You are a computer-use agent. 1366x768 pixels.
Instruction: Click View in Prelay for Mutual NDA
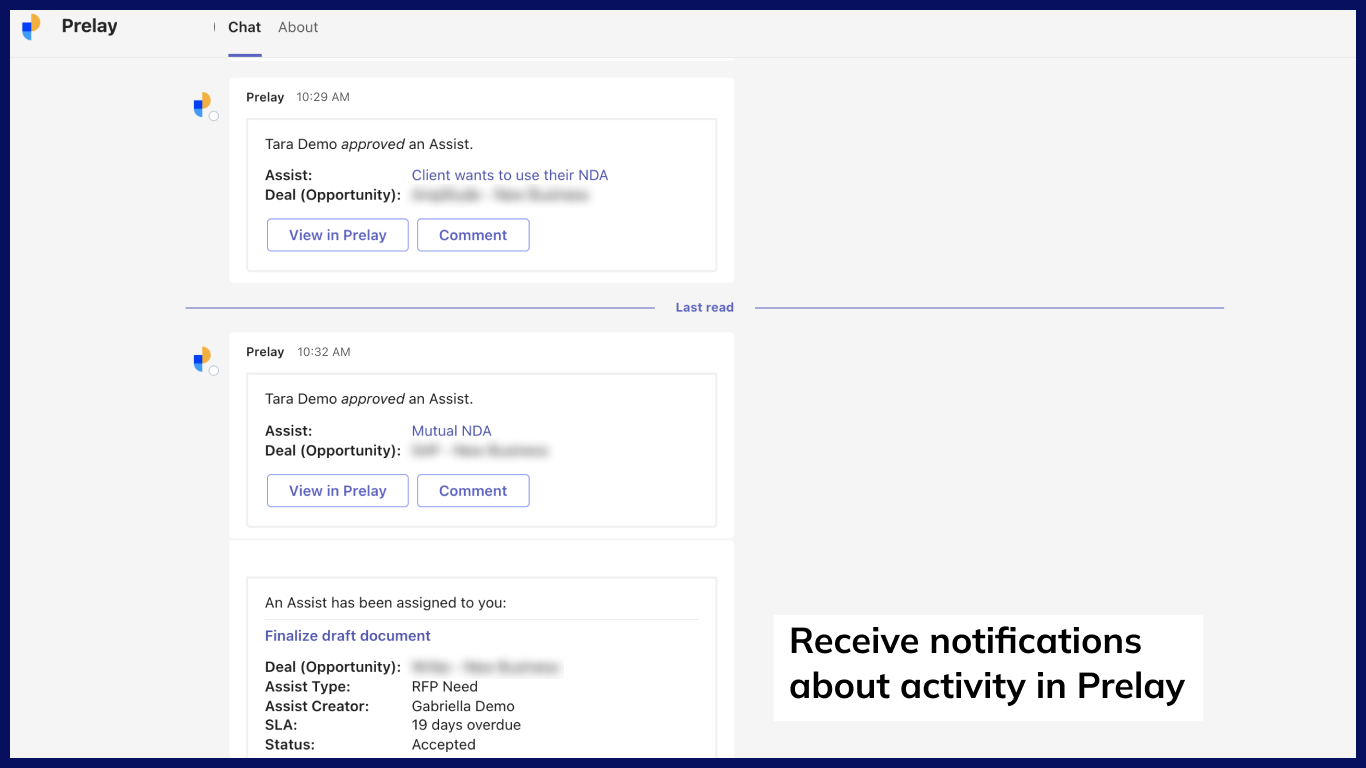(x=337, y=491)
